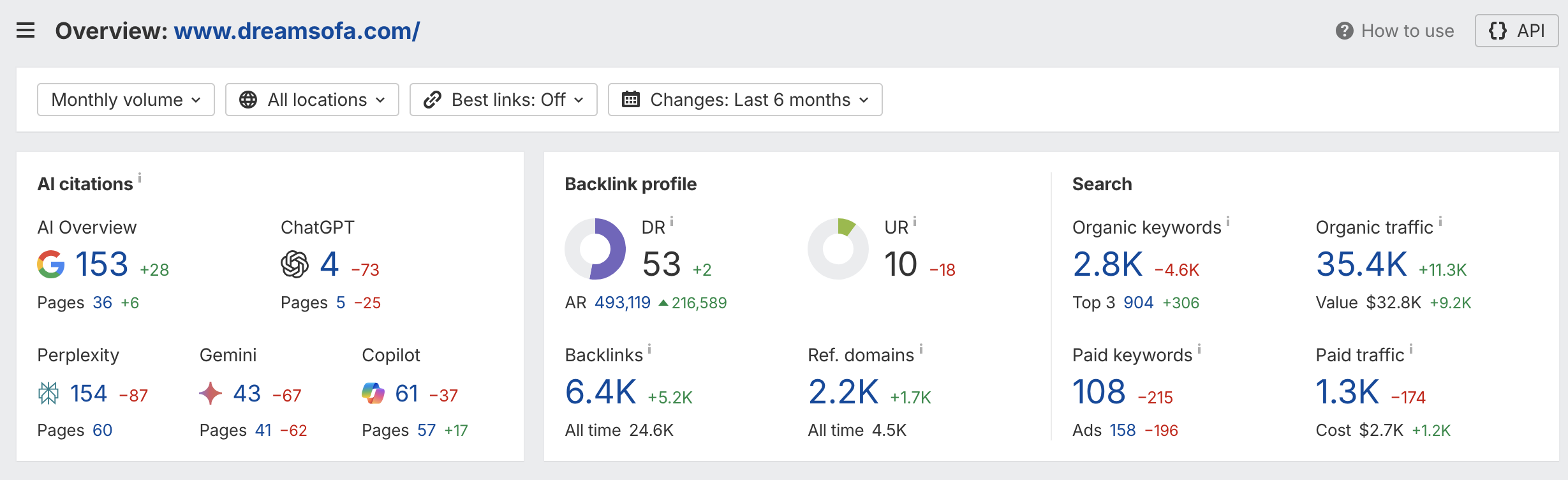Image resolution: width=1568 pixels, height=480 pixels.
Task: Click the Organic traffic info icon
Action: click(1440, 221)
